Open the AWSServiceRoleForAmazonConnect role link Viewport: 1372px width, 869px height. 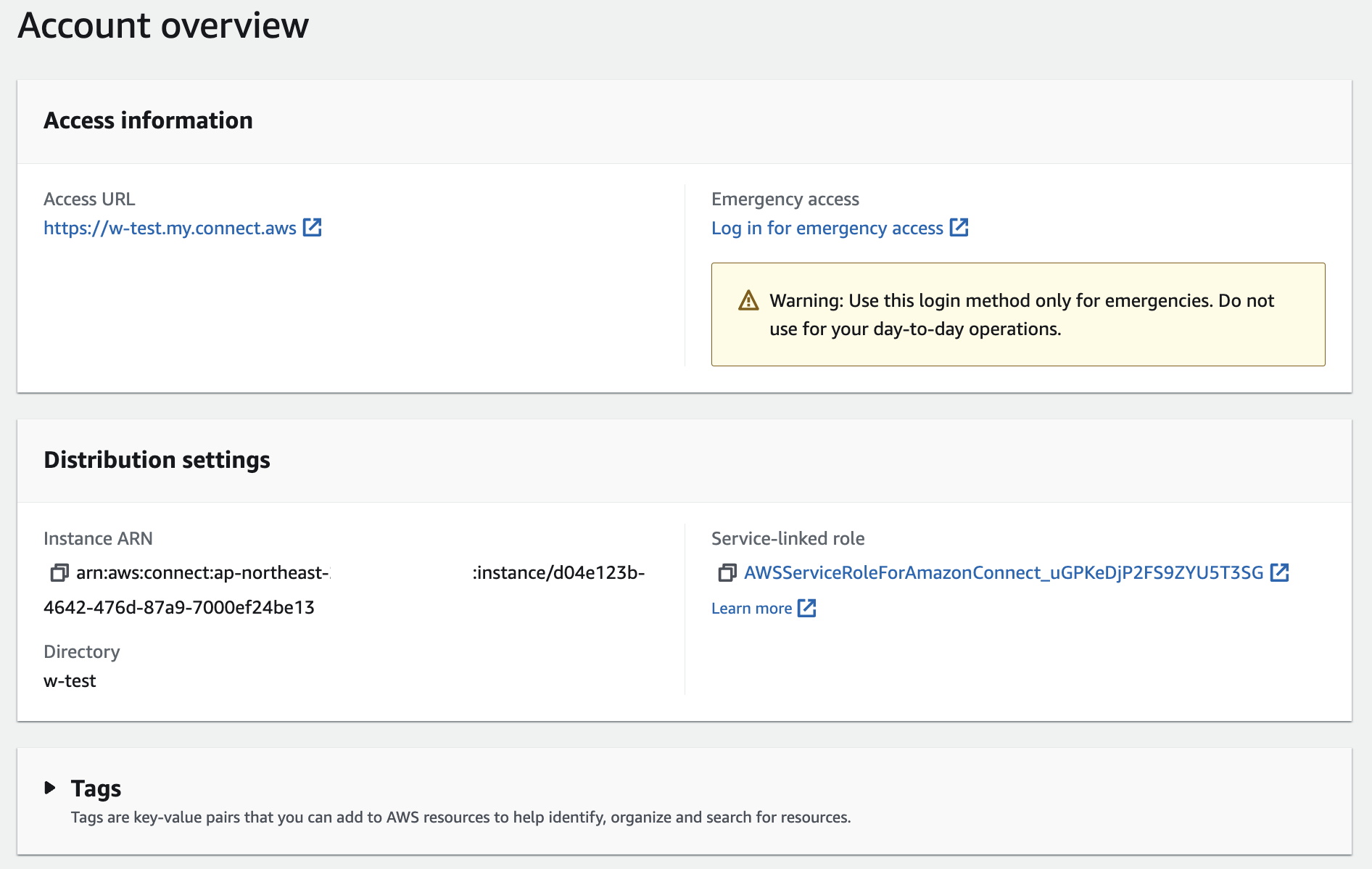pos(1004,573)
